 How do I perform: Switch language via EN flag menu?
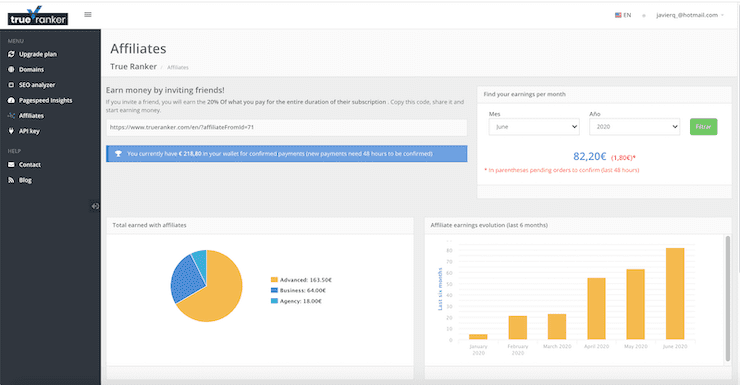pos(623,15)
